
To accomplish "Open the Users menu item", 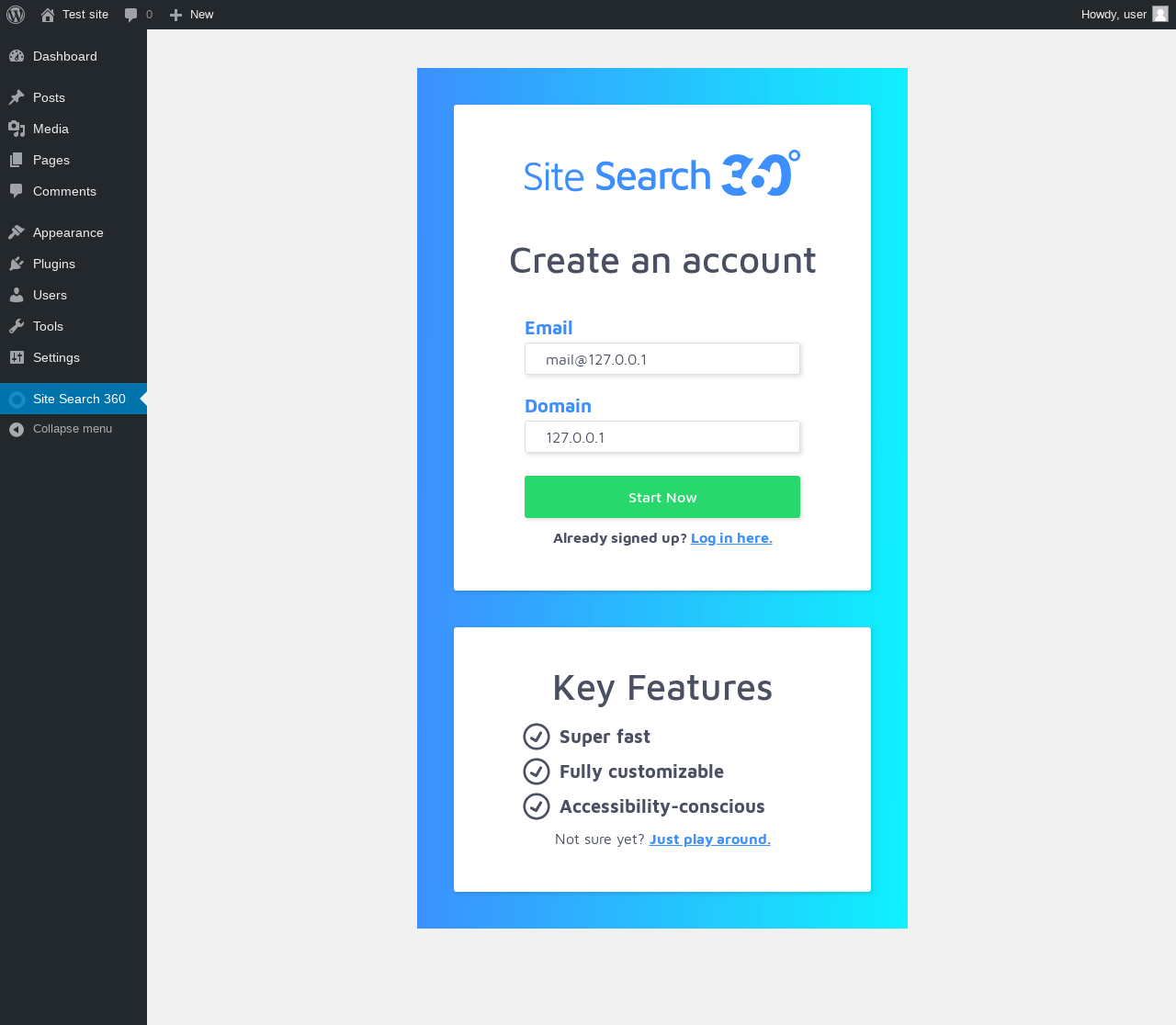I will (73, 295).
